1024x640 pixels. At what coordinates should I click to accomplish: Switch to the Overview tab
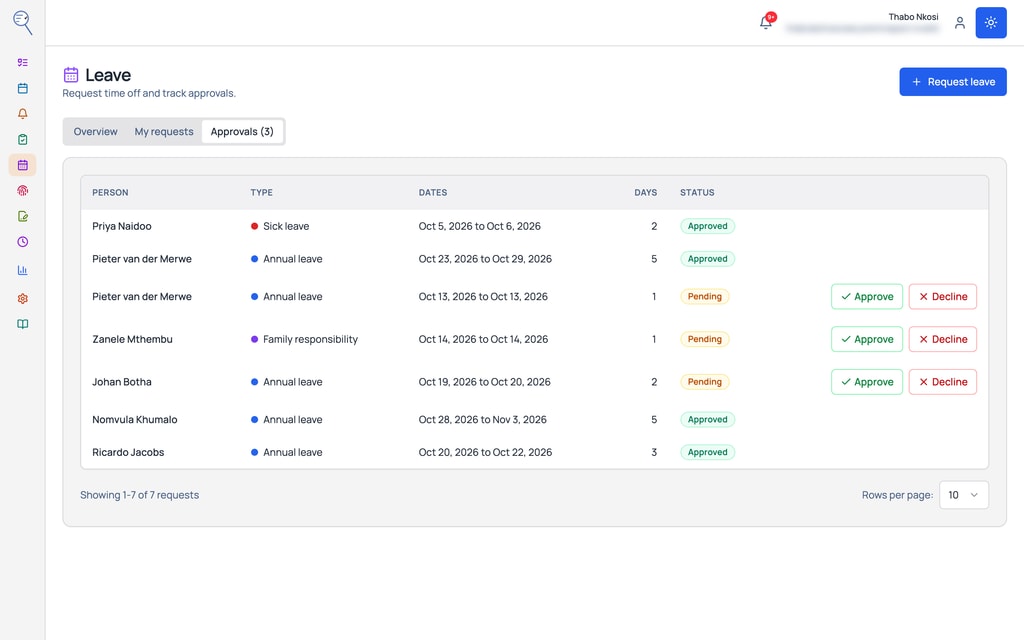[95, 132]
